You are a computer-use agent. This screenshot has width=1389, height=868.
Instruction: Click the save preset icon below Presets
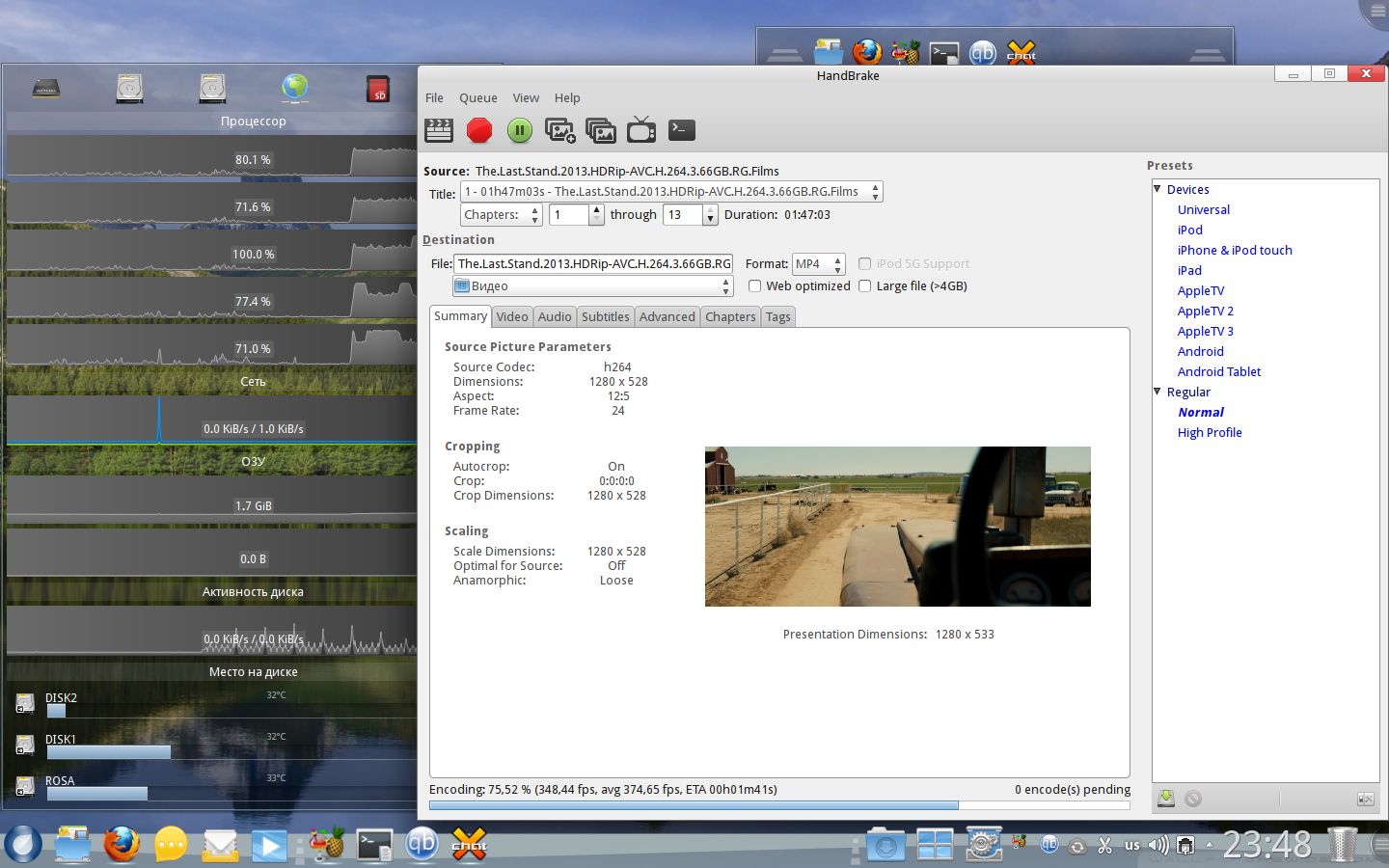click(1166, 799)
